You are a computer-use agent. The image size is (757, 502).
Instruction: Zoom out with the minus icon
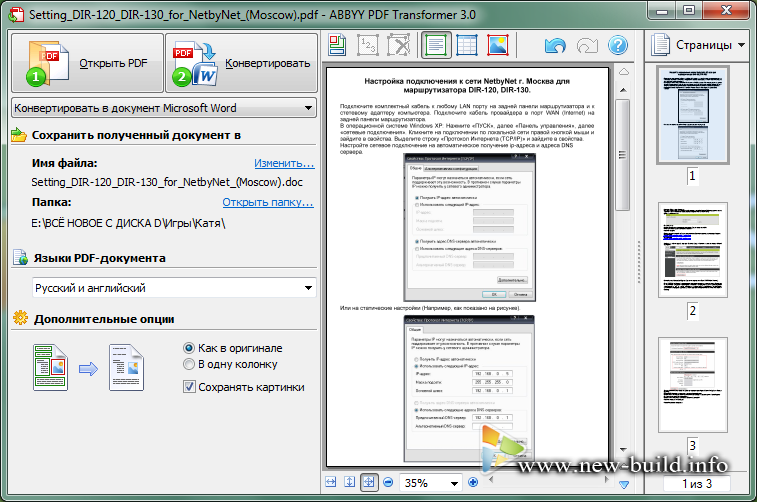[x=388, y=482]
